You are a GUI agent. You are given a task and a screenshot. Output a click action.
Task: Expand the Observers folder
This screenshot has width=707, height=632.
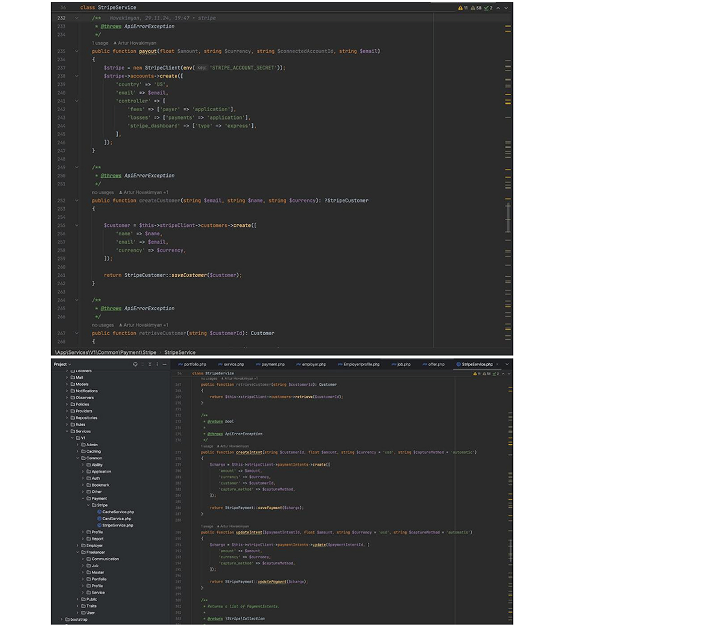[67, 398]
